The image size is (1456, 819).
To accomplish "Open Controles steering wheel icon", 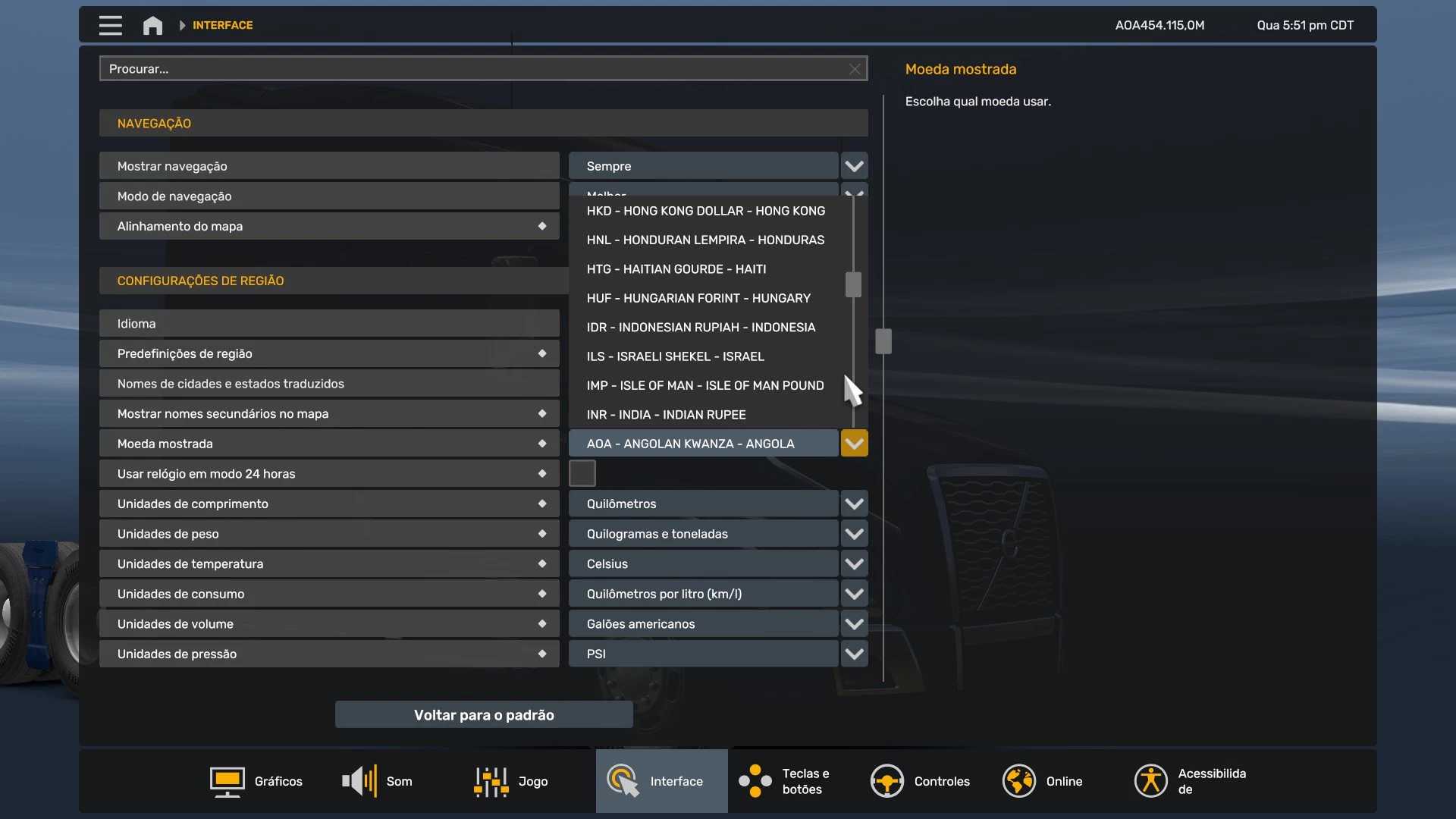I will [886, 781].
